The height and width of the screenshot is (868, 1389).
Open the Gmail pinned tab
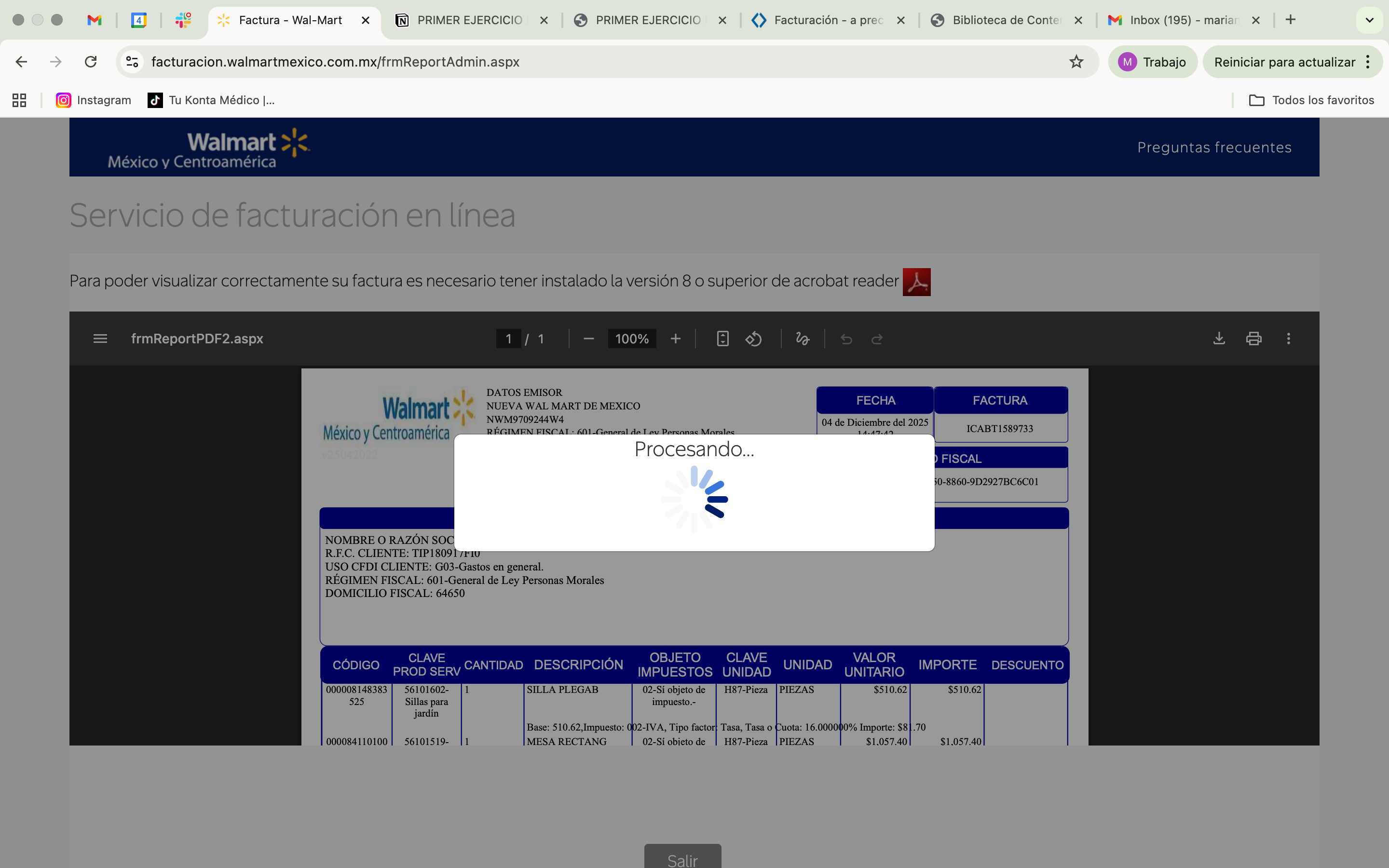click(x=94, y=20)
